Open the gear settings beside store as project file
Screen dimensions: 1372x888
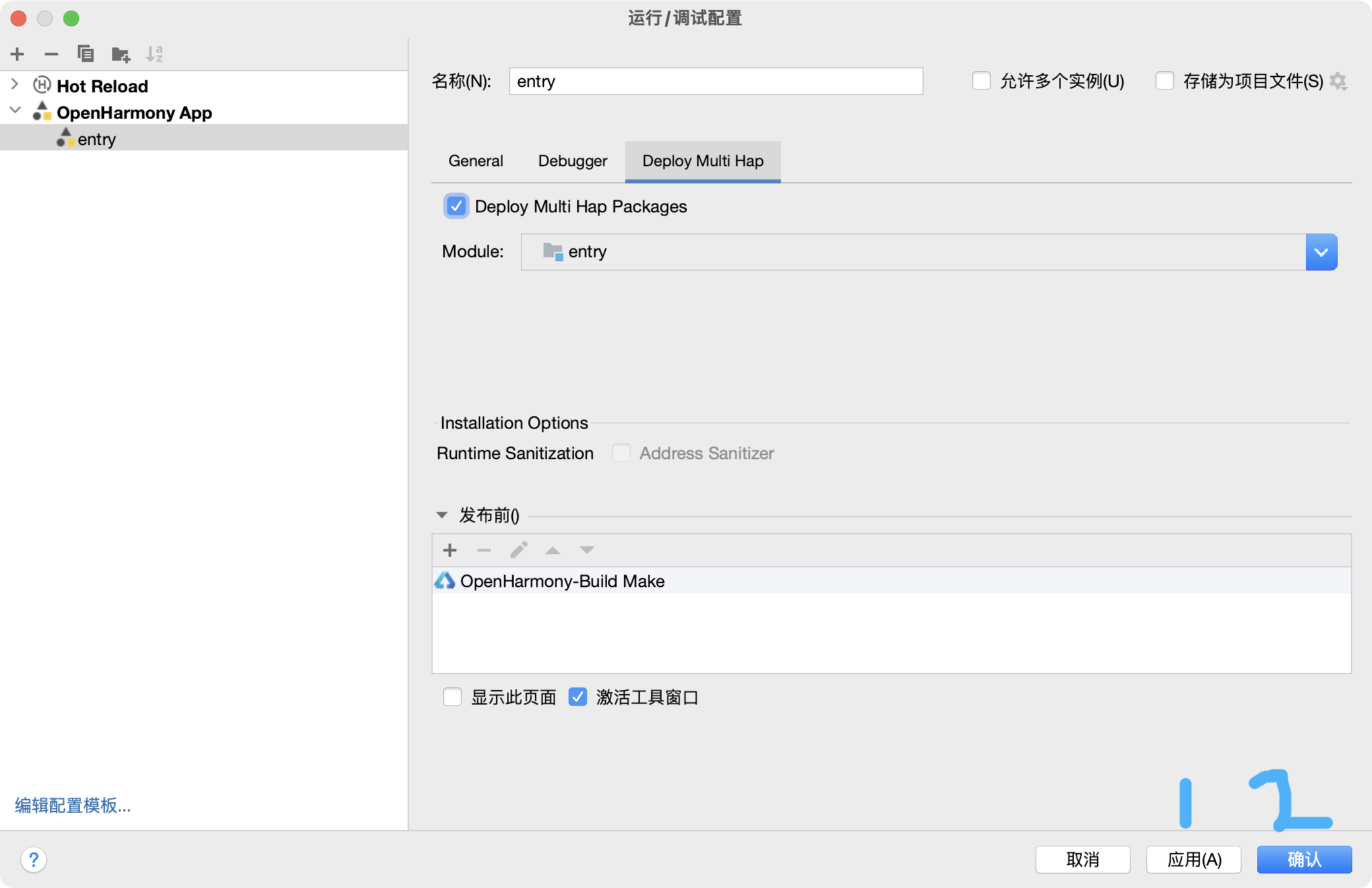(x=1338, y=81)
